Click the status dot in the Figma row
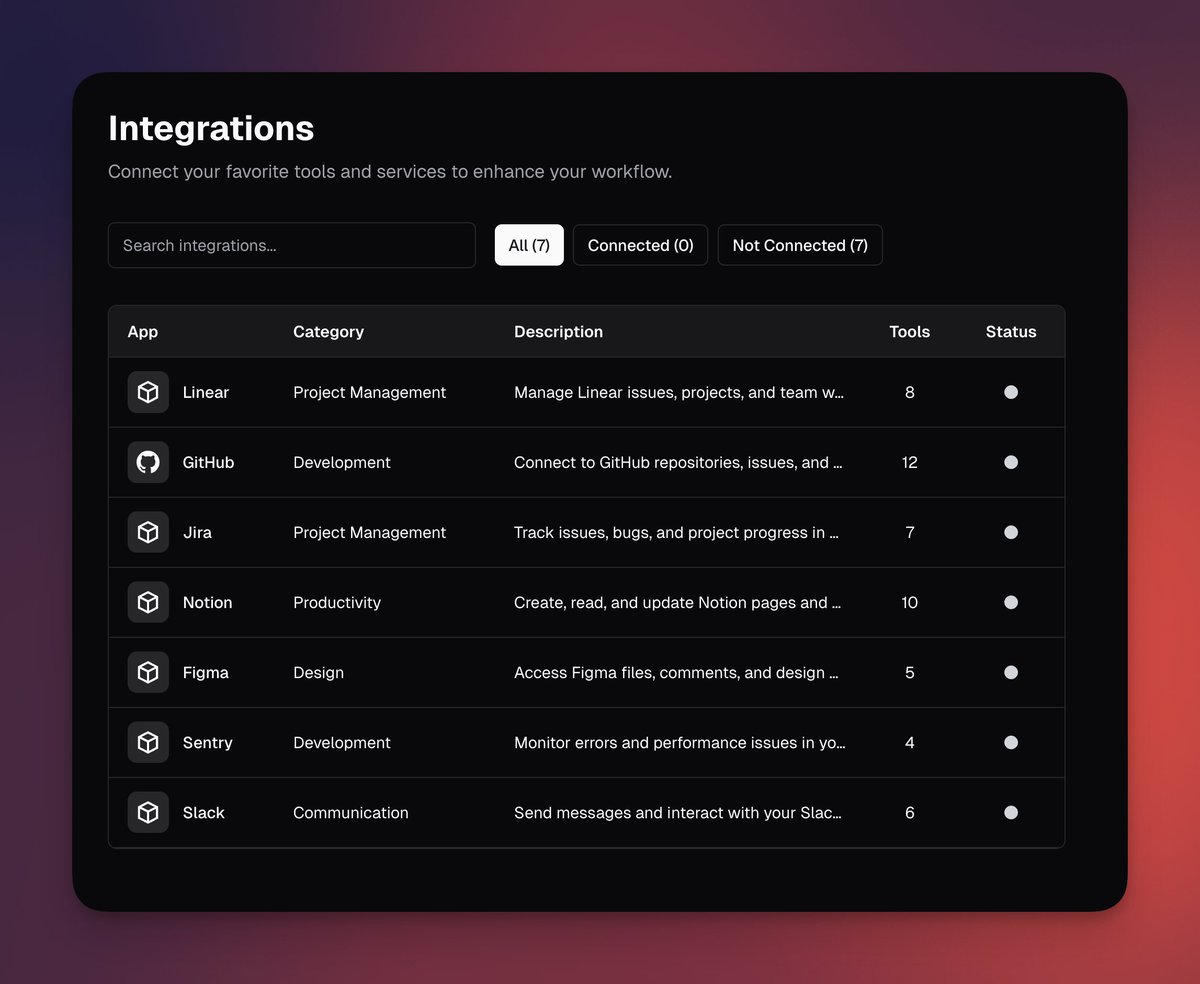 (x=1011, y=672)
